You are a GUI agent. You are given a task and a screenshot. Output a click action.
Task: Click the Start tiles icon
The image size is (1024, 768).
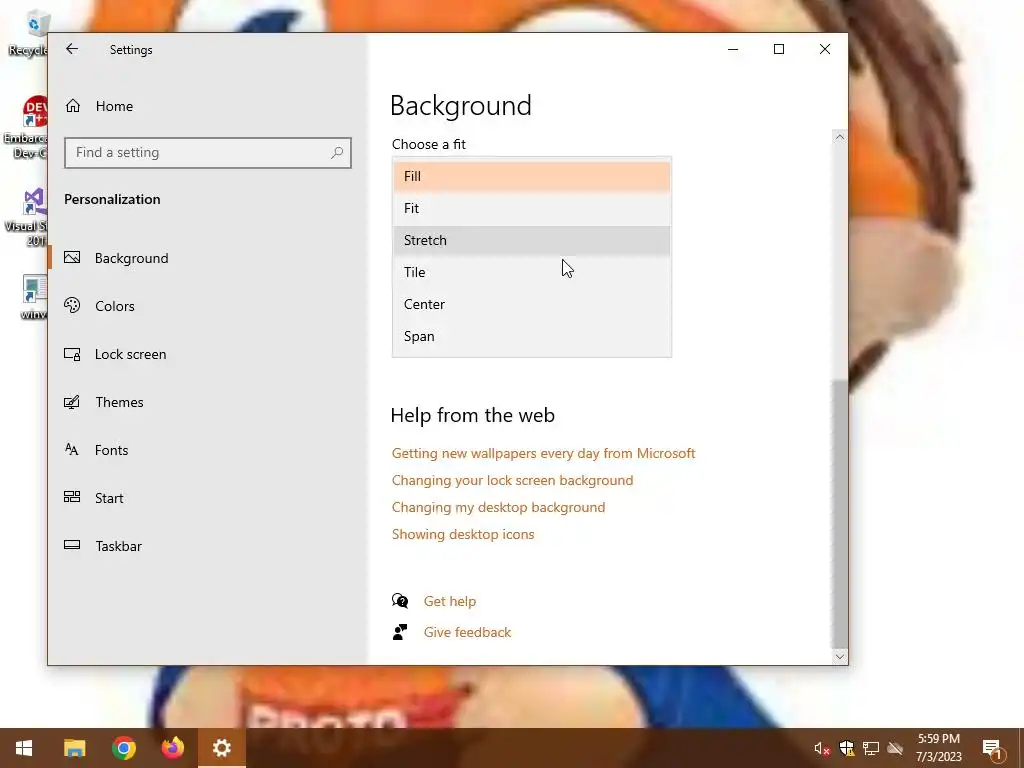[x=72, y=497]
